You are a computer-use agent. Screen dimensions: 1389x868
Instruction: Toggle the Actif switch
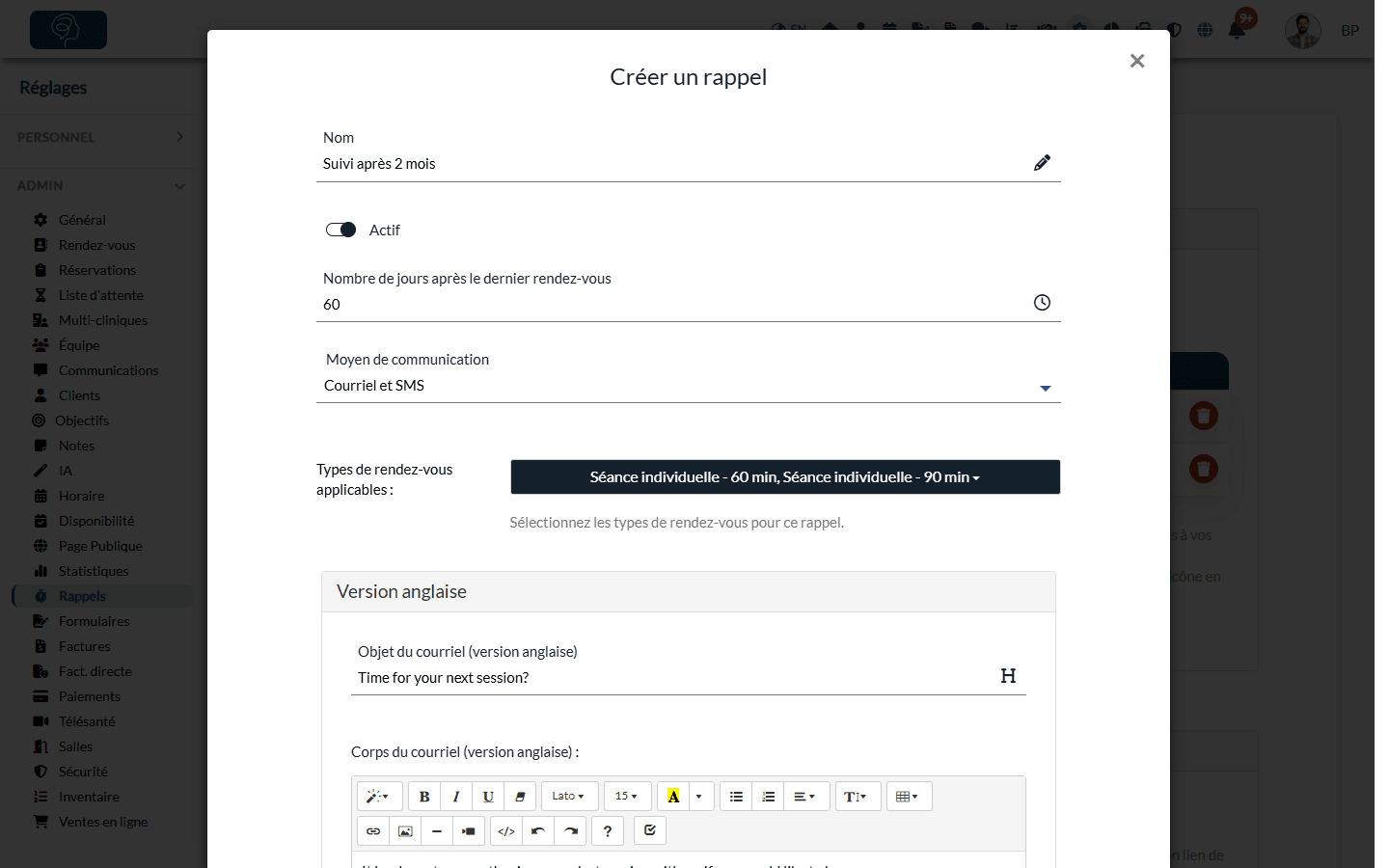pyautogui.click(x=340, y=230)
